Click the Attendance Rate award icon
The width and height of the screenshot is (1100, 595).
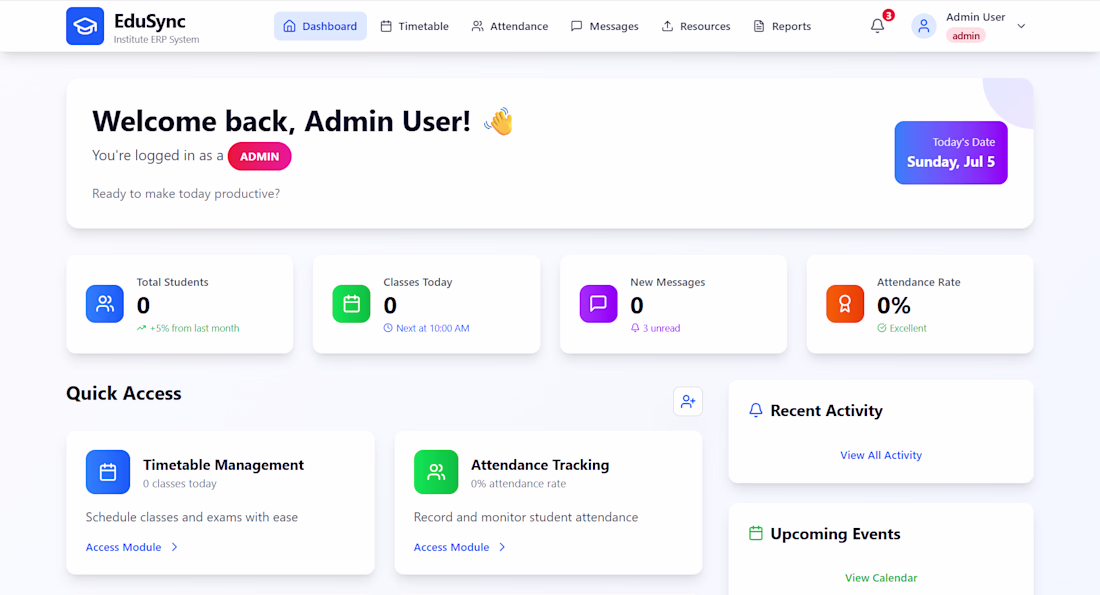coord(845,304)
